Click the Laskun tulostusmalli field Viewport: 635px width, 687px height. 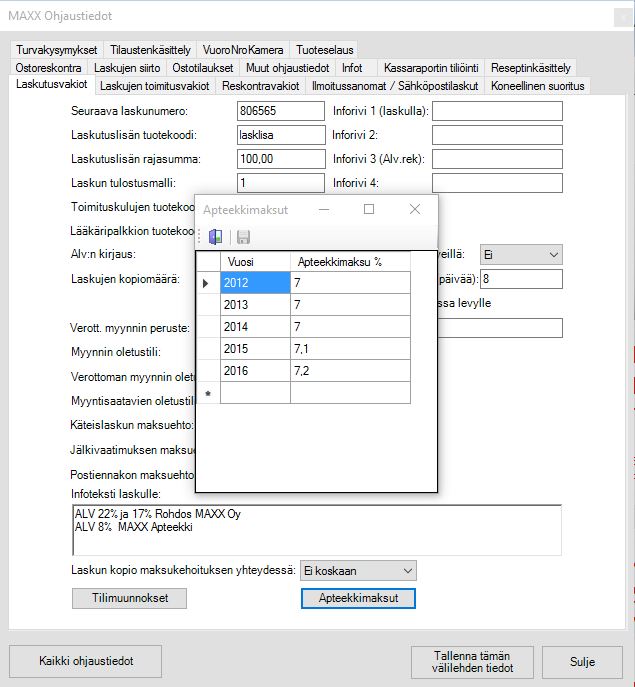[281, 183]
